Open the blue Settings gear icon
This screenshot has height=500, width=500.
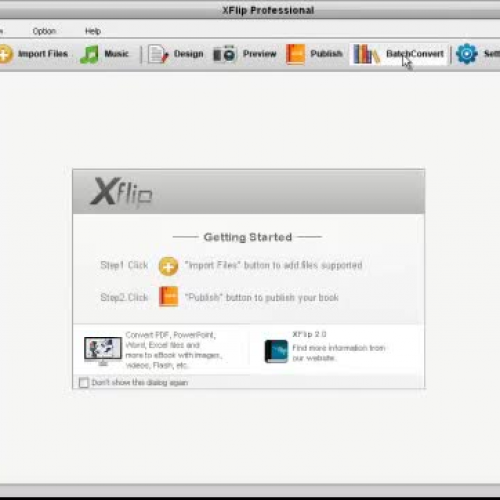(x=467, y=54)
